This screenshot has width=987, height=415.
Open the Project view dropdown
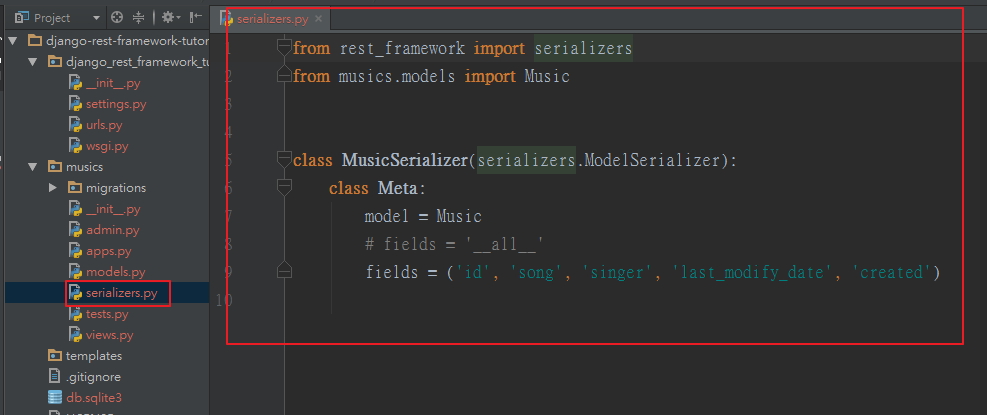pos(96,18)
